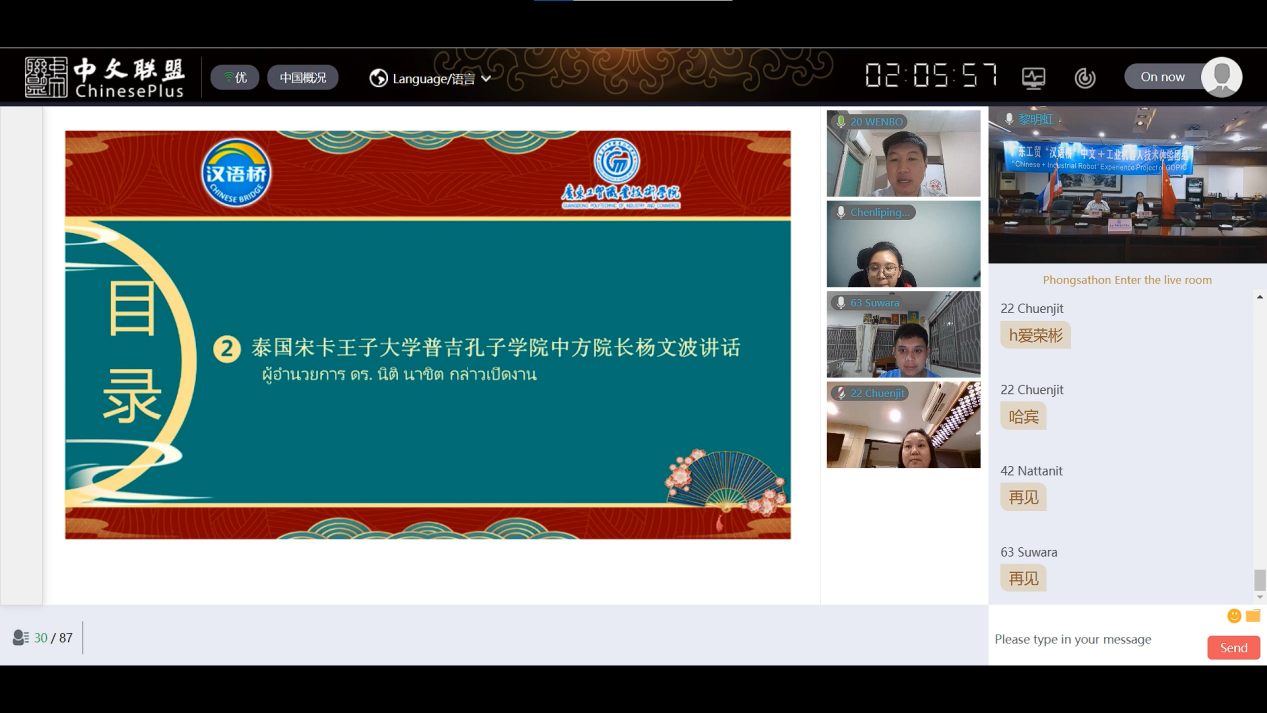Open the user profile avatar

[1221, 77]
